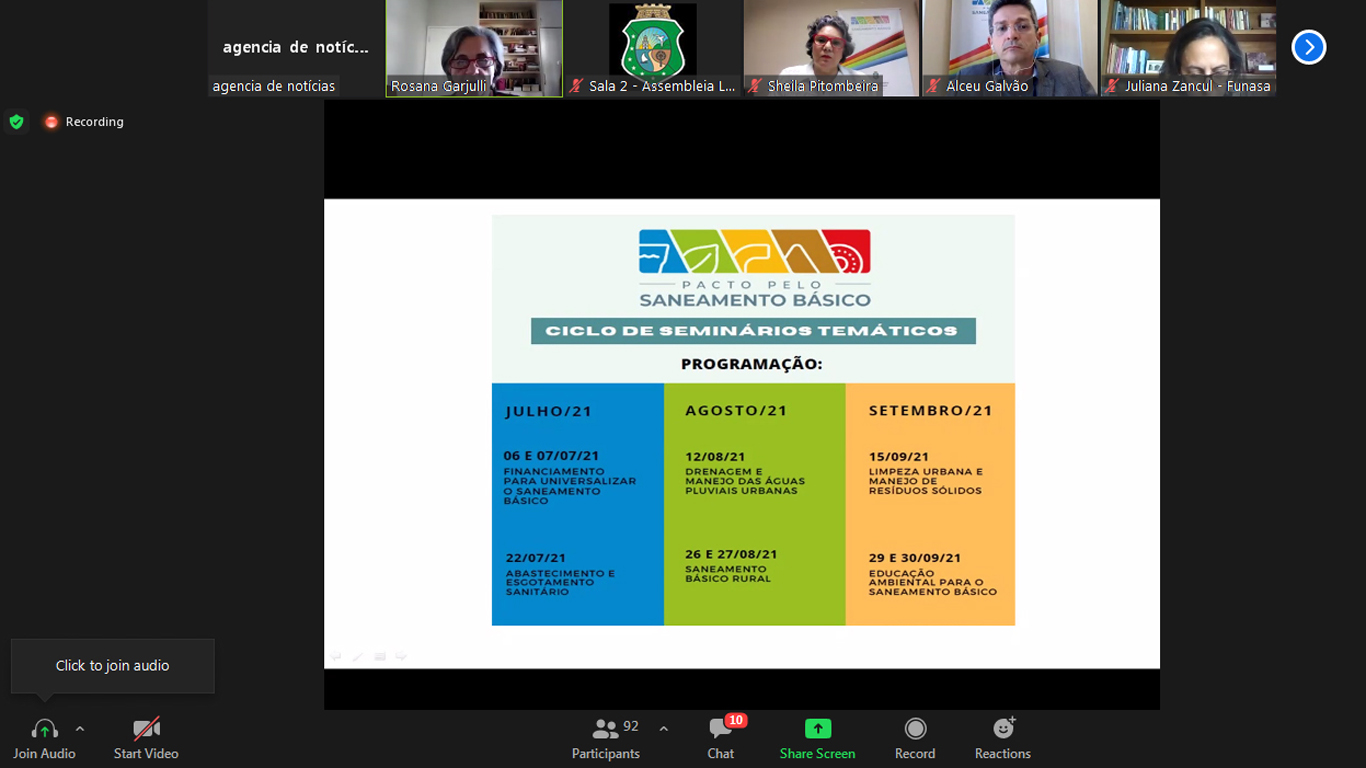The height and width of the screenshot is (768, 1366).
Task: Click the shared Saneamento Básico slide
Action: coord(752,420)
